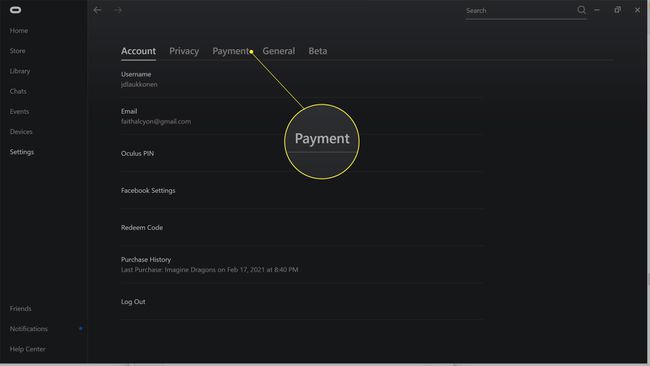650x366 pixels.
Task: Open Devices in the sidebar
Action: point(21,132)
